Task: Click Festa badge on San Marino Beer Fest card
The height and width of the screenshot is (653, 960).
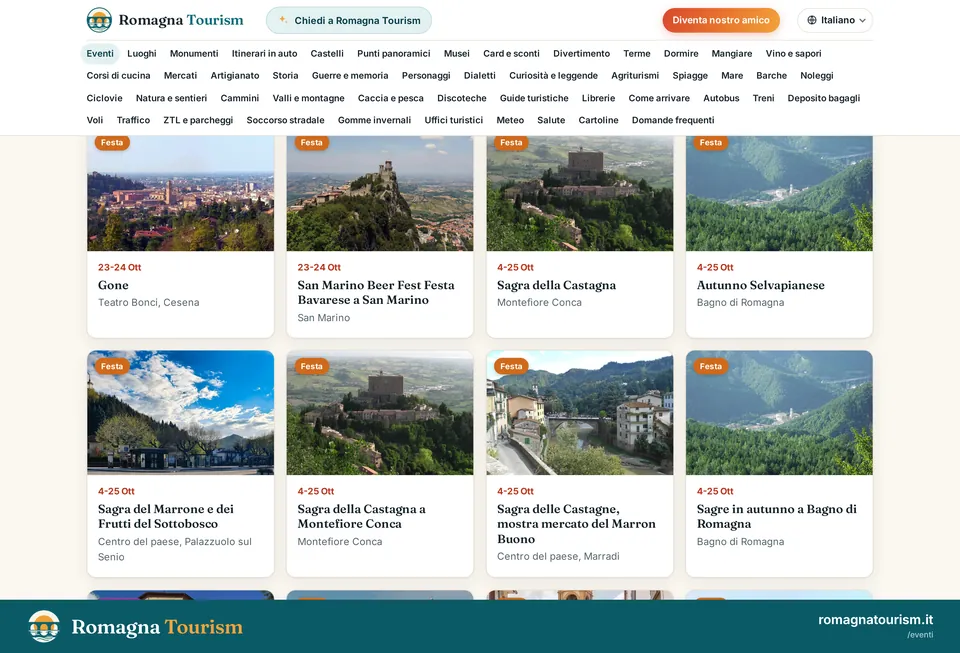Action: click(x=311, y=143)
